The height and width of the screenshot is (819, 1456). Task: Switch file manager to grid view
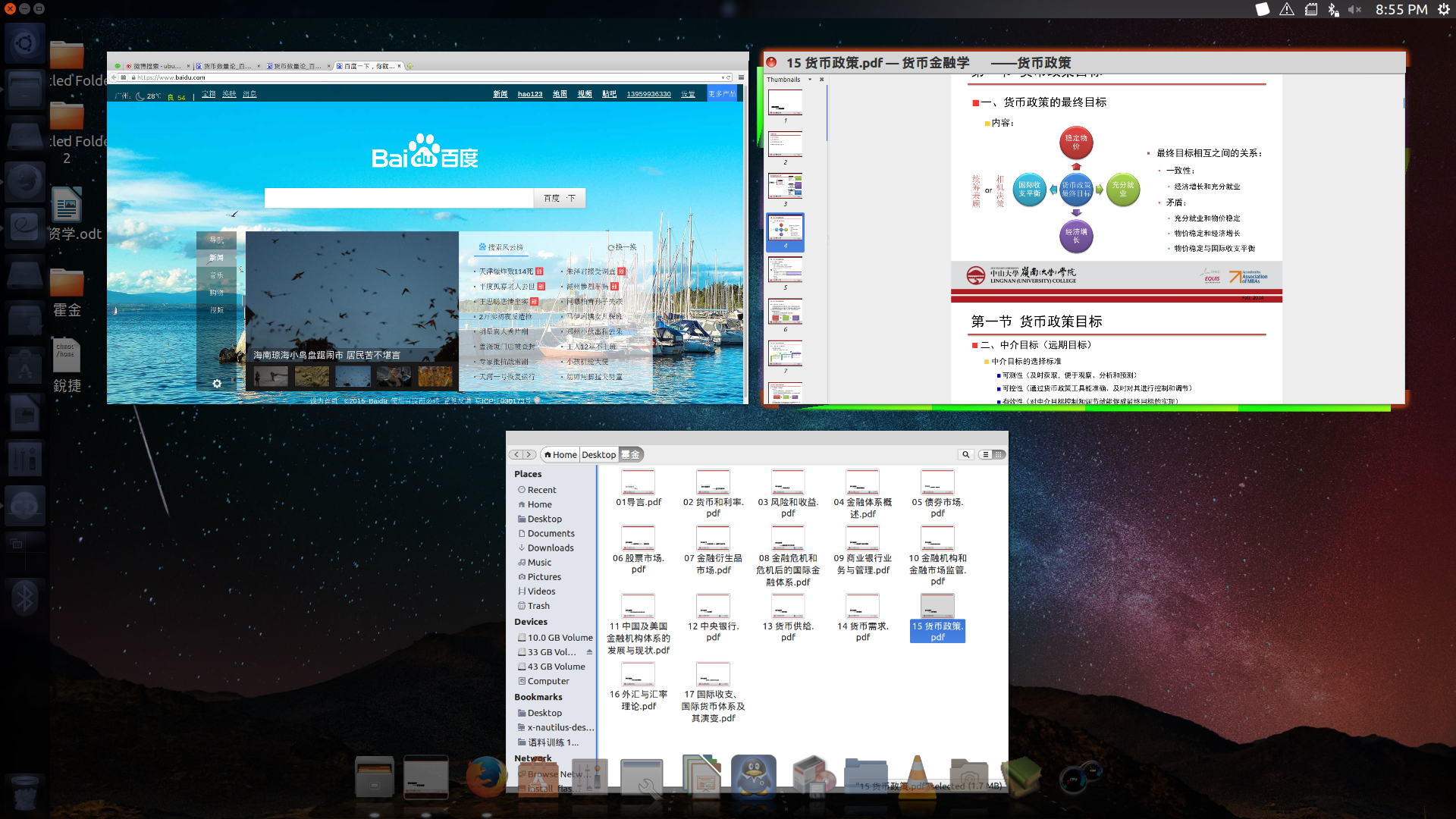tap(999, 454)
